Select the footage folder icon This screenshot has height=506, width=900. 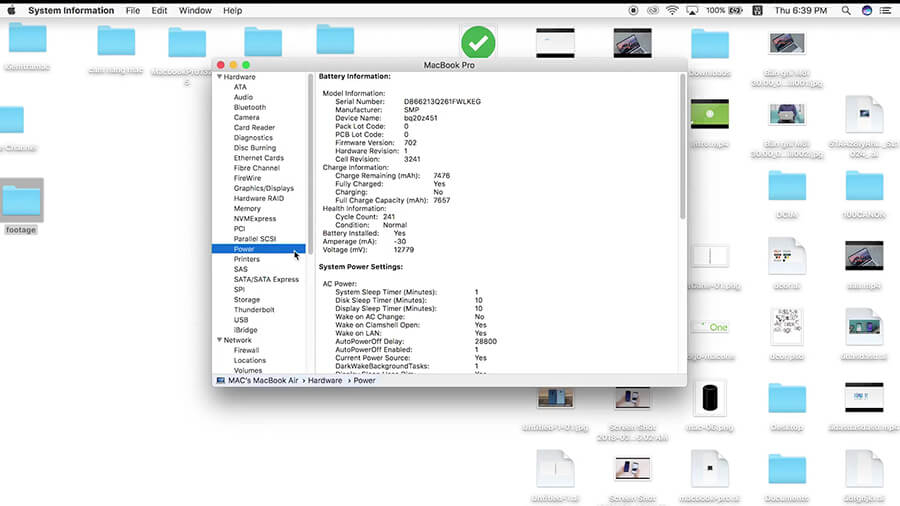[x=21, y=202]
